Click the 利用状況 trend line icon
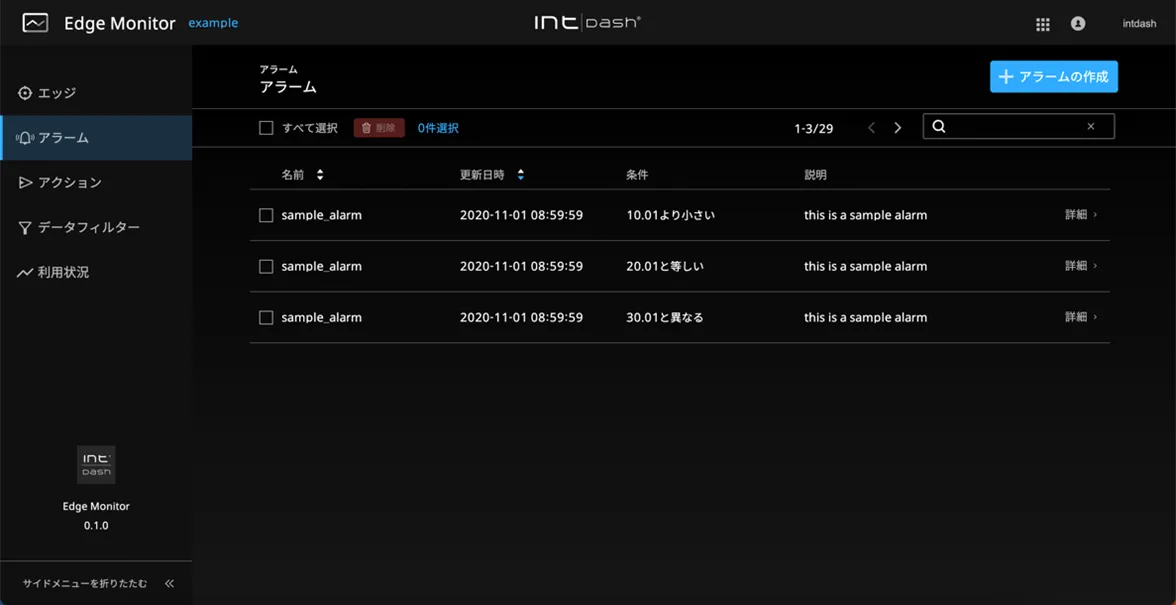1176x605 pixels. 25,273
